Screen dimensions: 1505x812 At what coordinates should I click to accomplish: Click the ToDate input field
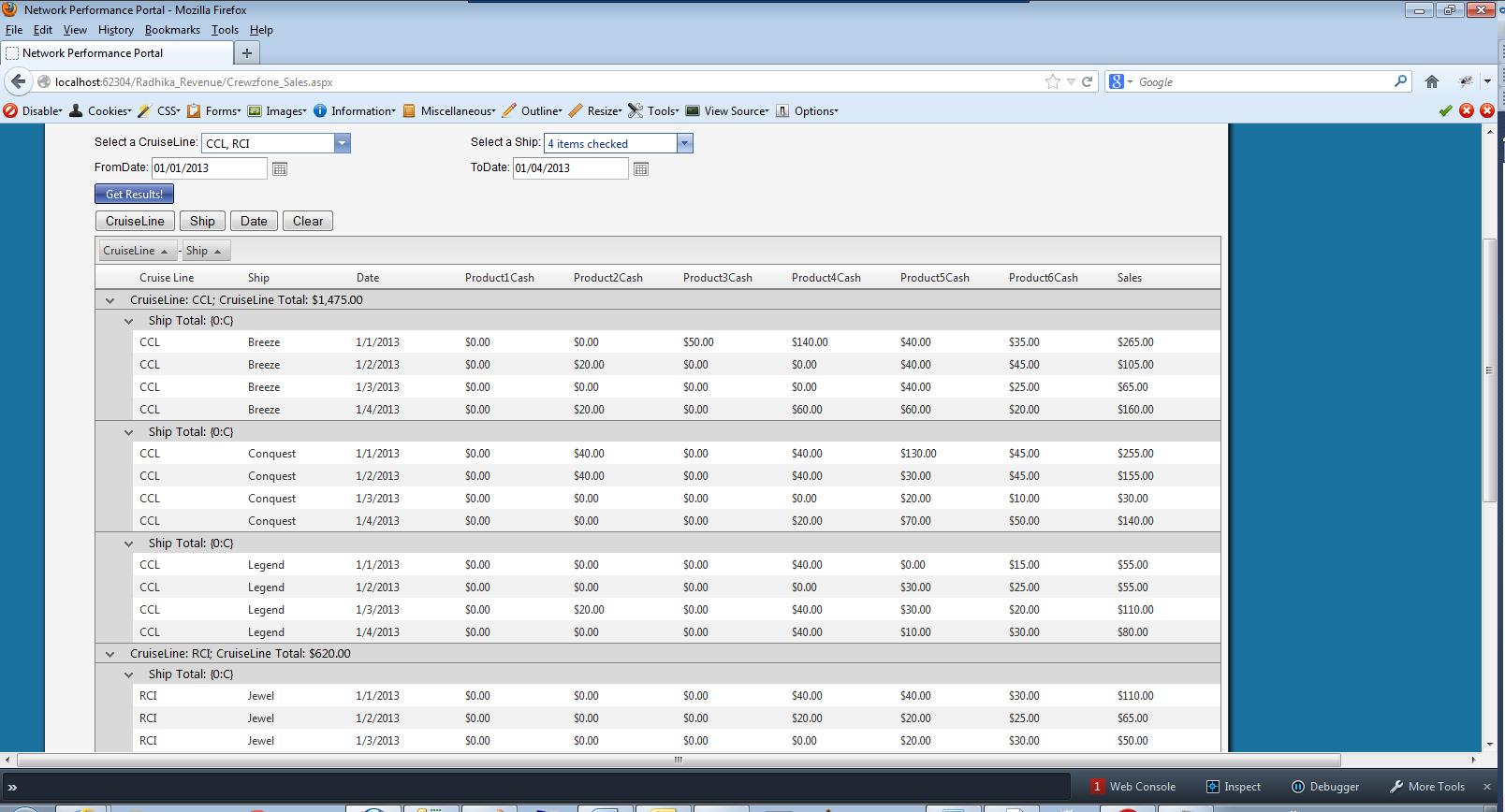(x=571, y=168)
